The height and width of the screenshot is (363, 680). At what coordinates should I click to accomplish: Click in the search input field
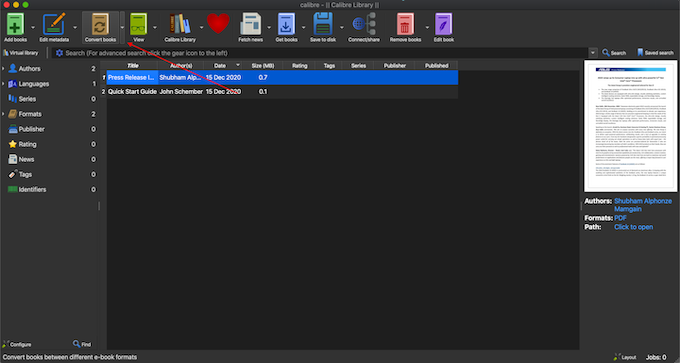(325, 53)
